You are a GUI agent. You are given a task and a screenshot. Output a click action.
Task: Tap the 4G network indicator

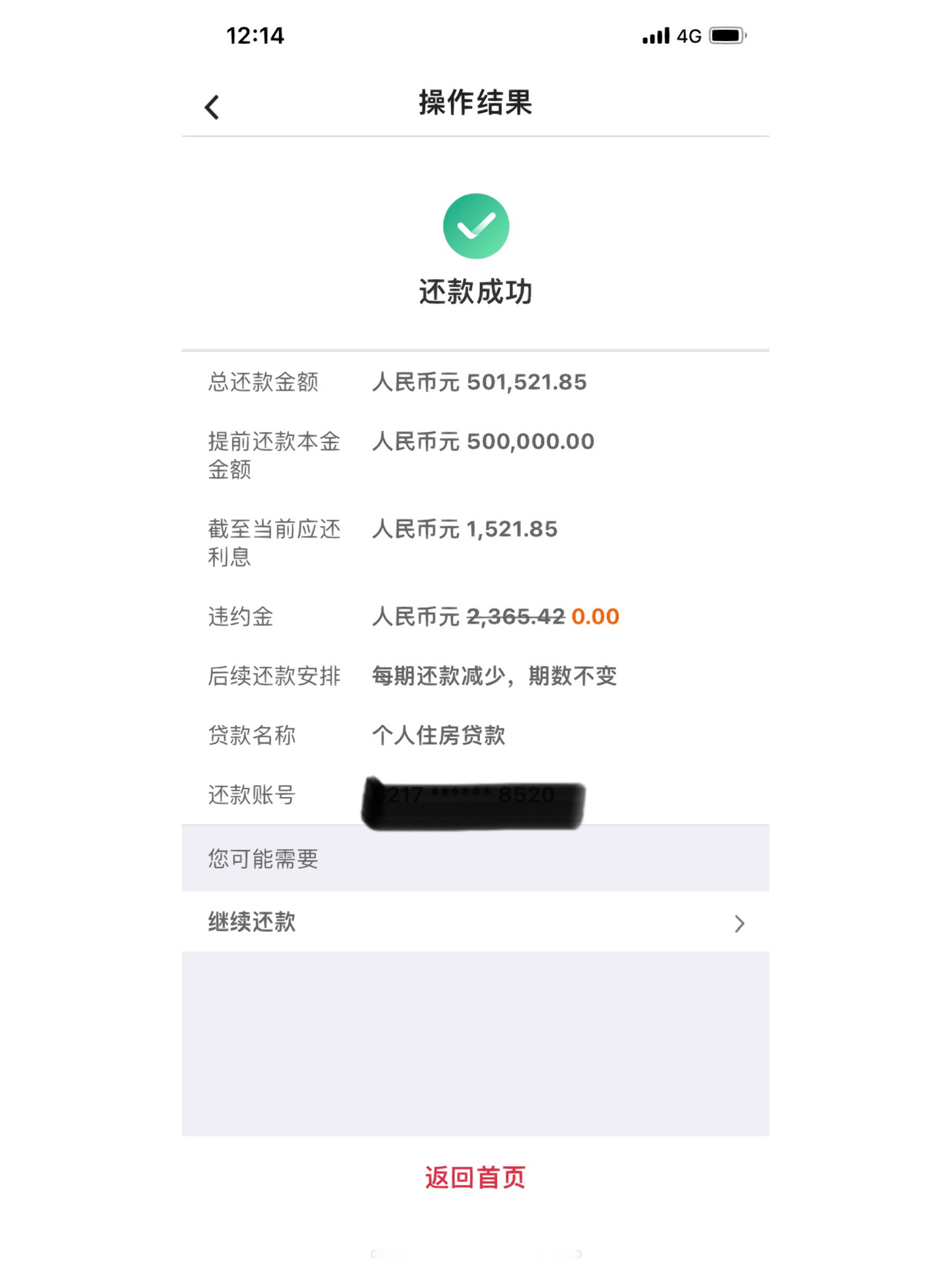[x=688, y=36]
